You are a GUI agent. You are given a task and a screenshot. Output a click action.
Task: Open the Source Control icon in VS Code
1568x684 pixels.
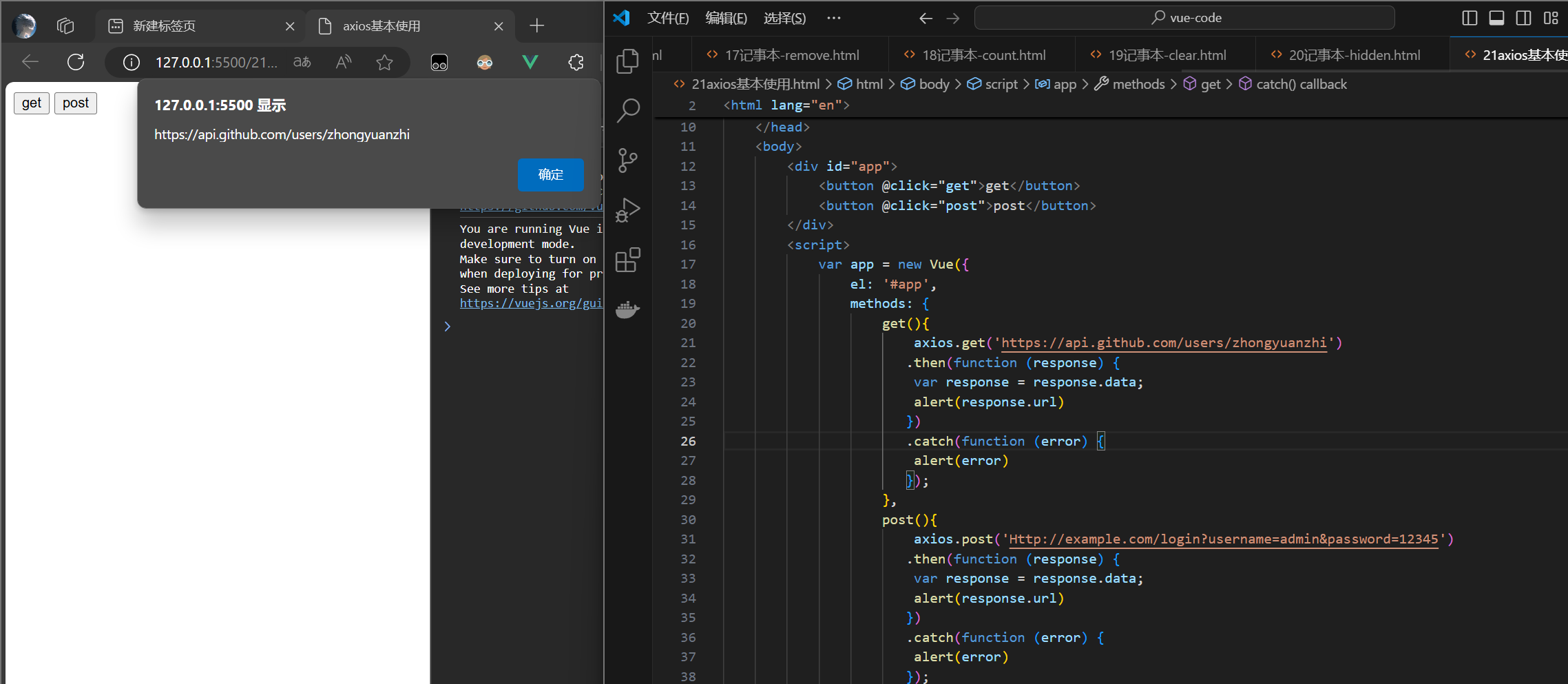627,160
